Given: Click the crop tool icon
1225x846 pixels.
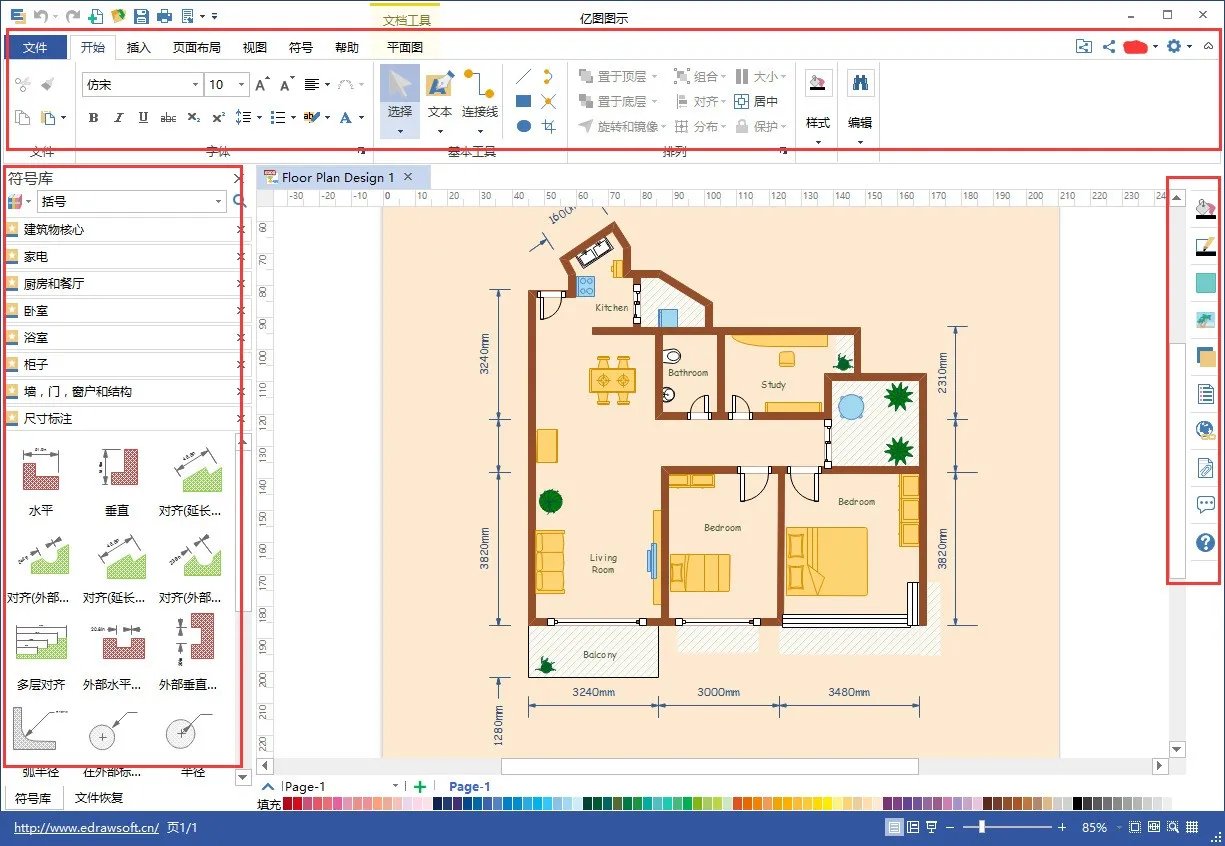Looking at the screenshot, I should click(548, 126).
